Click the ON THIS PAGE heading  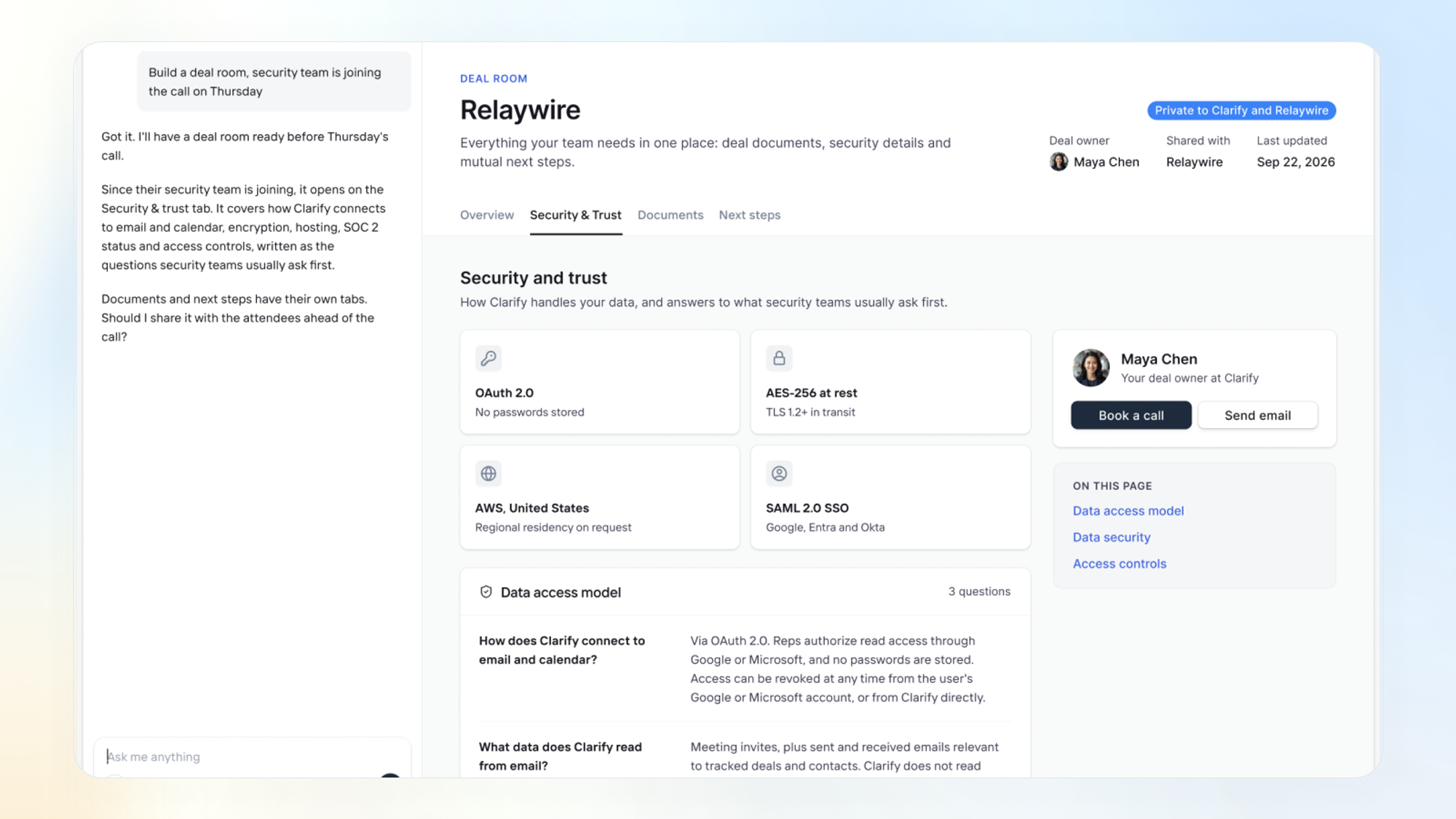click(x=1112, y=486)
